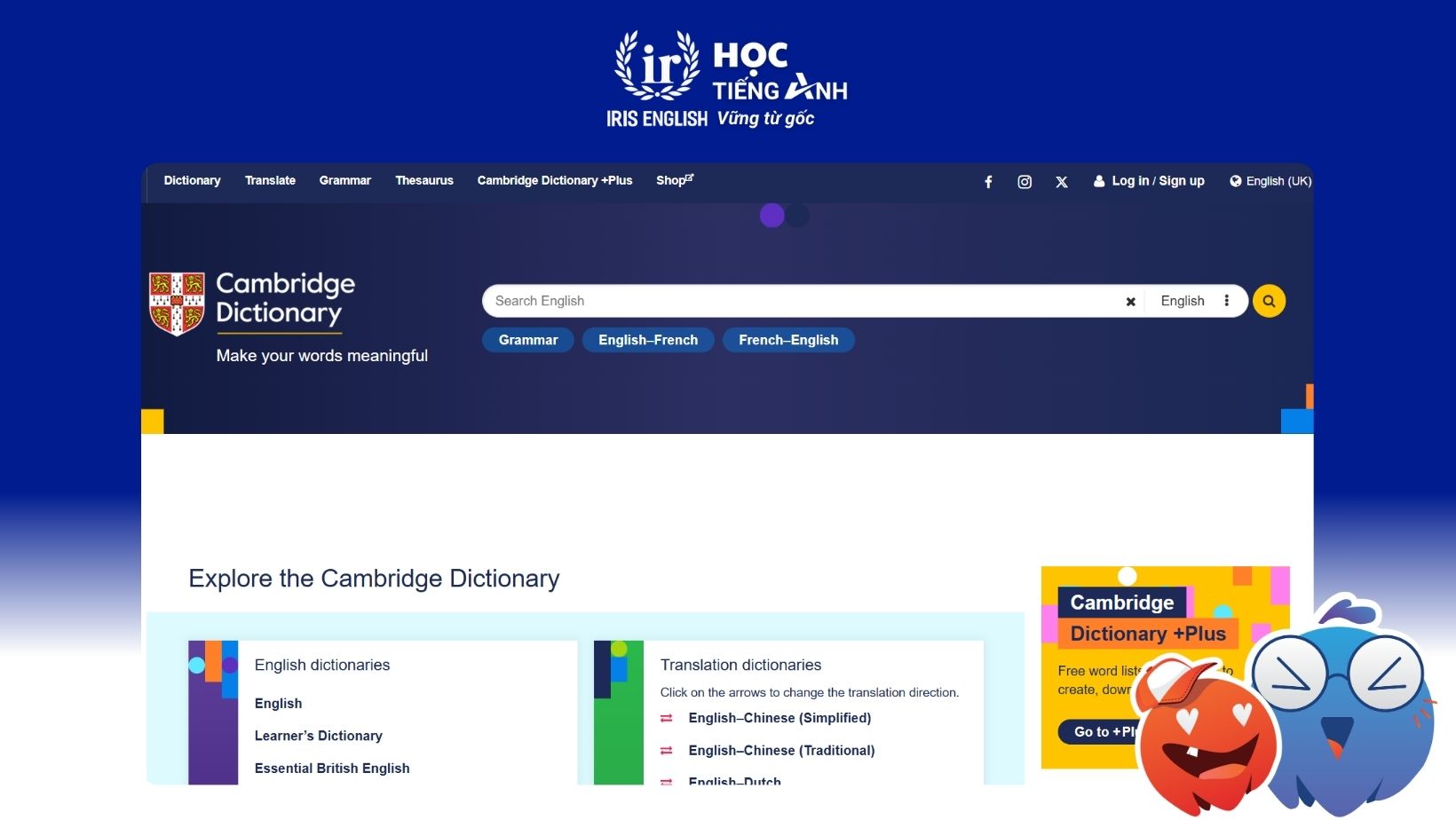
Task: Select the English dictionary dataset label
Action: click(1183, 301)
